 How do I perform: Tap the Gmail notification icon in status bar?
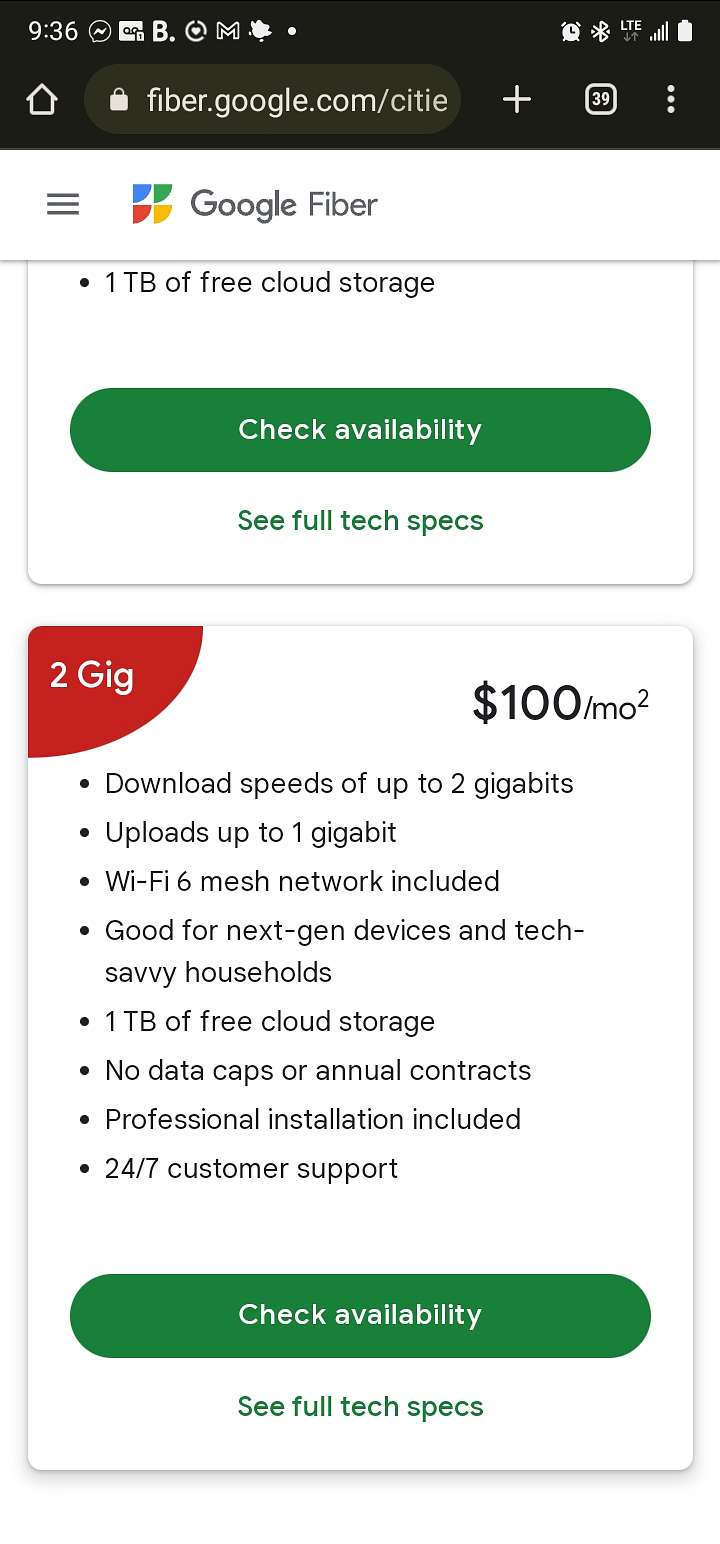tap(227, 31)
